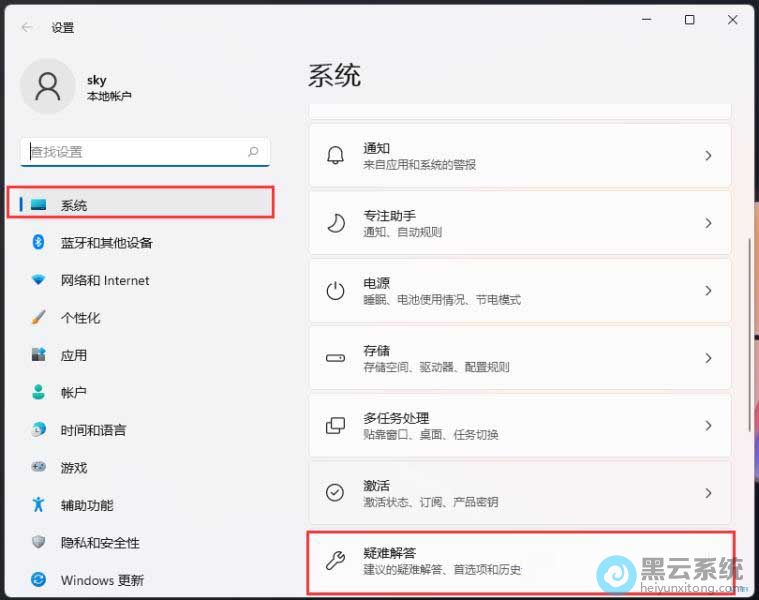Expand the 激活 settings chevron
Screen dimensions: 759x600
pyautogui.click(x=708, y=493)
